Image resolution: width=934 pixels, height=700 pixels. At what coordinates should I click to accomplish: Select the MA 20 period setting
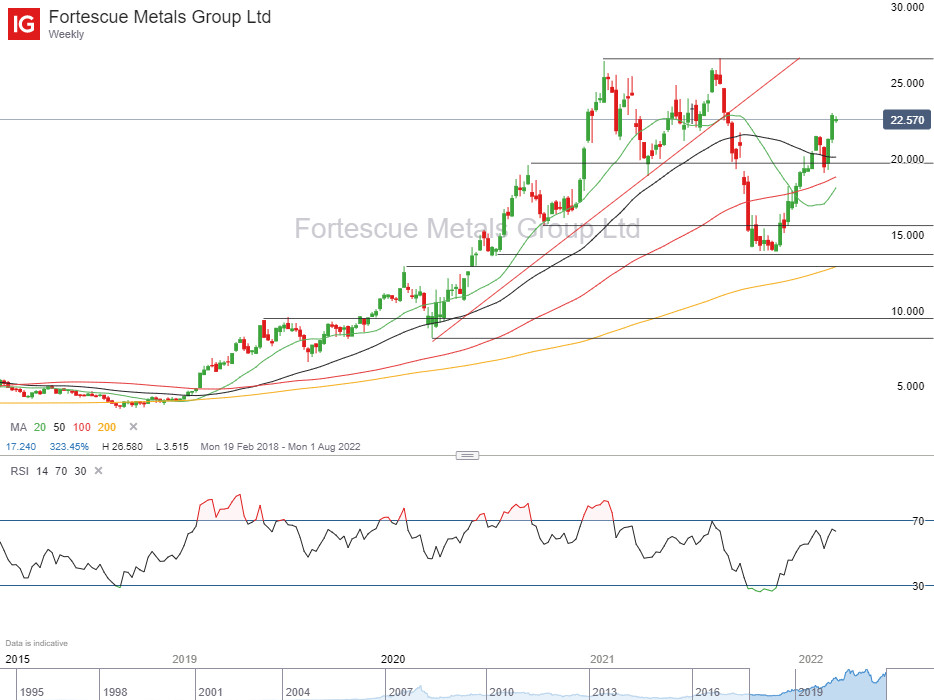click(40, 427)
